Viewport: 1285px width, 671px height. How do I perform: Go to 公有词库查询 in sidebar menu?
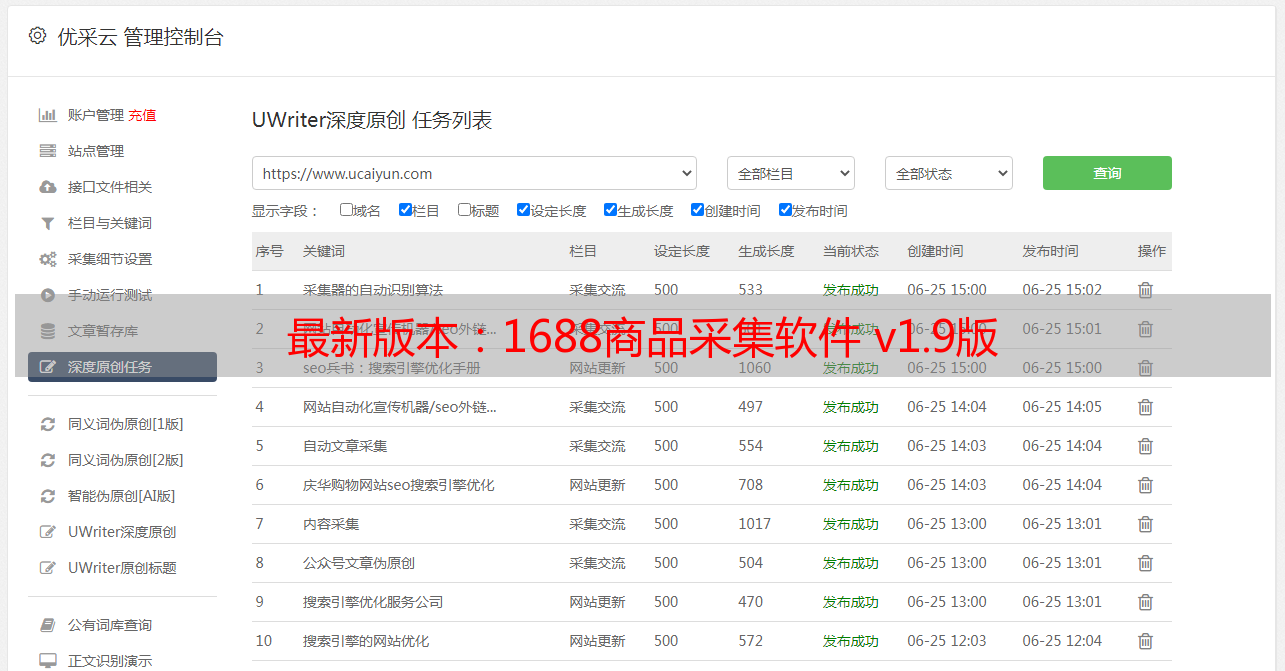110,625
